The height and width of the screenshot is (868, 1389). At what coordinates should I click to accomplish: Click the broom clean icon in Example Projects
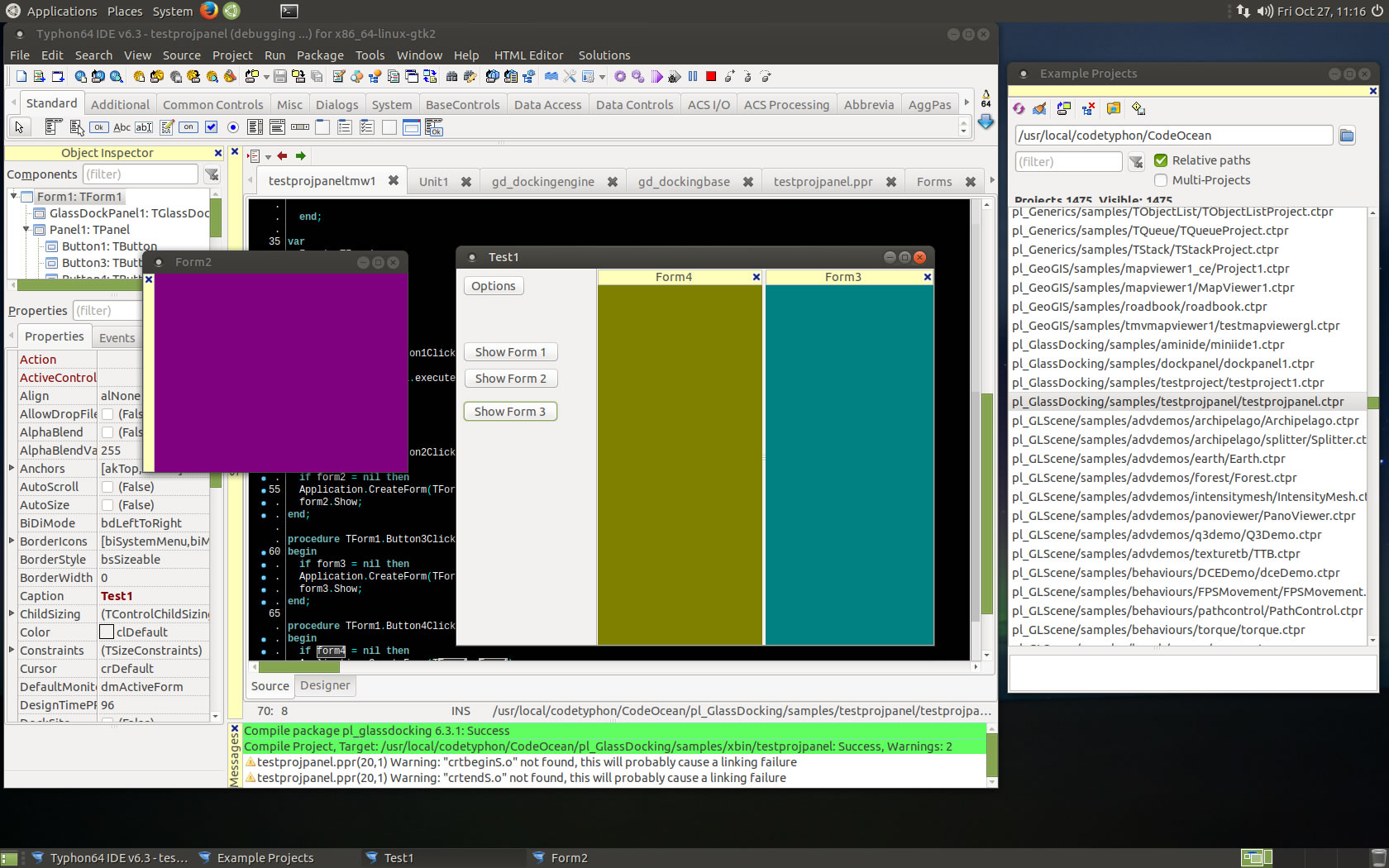(1039, 108)
